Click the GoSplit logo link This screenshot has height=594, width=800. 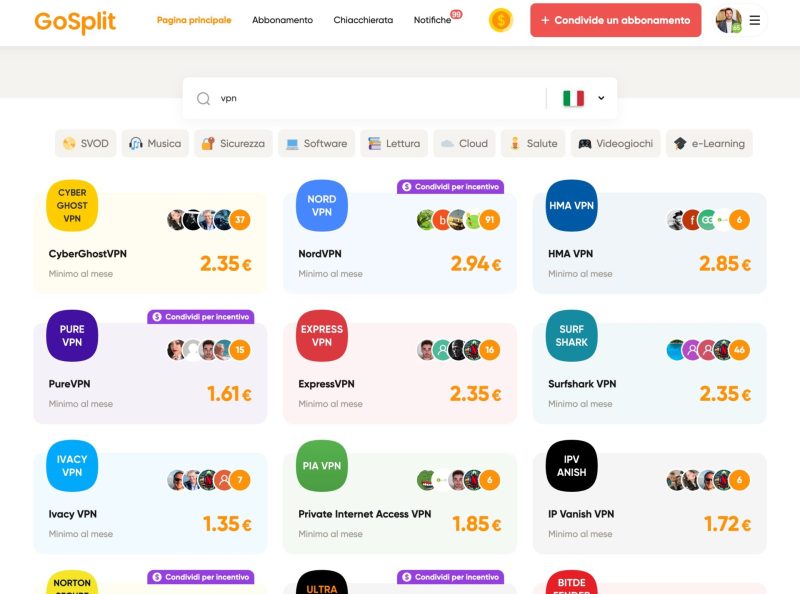tap(75, 21)
